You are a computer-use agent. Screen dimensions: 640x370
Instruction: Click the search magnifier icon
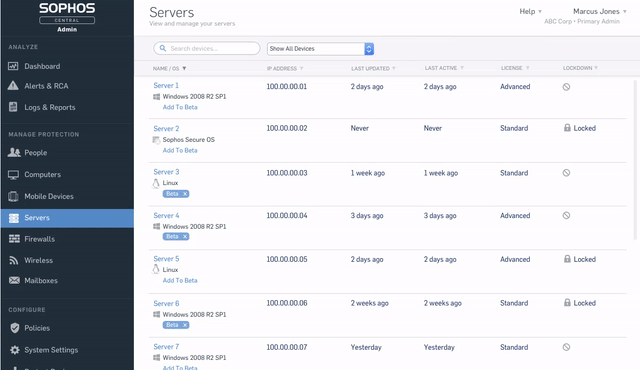coord(163,48)
